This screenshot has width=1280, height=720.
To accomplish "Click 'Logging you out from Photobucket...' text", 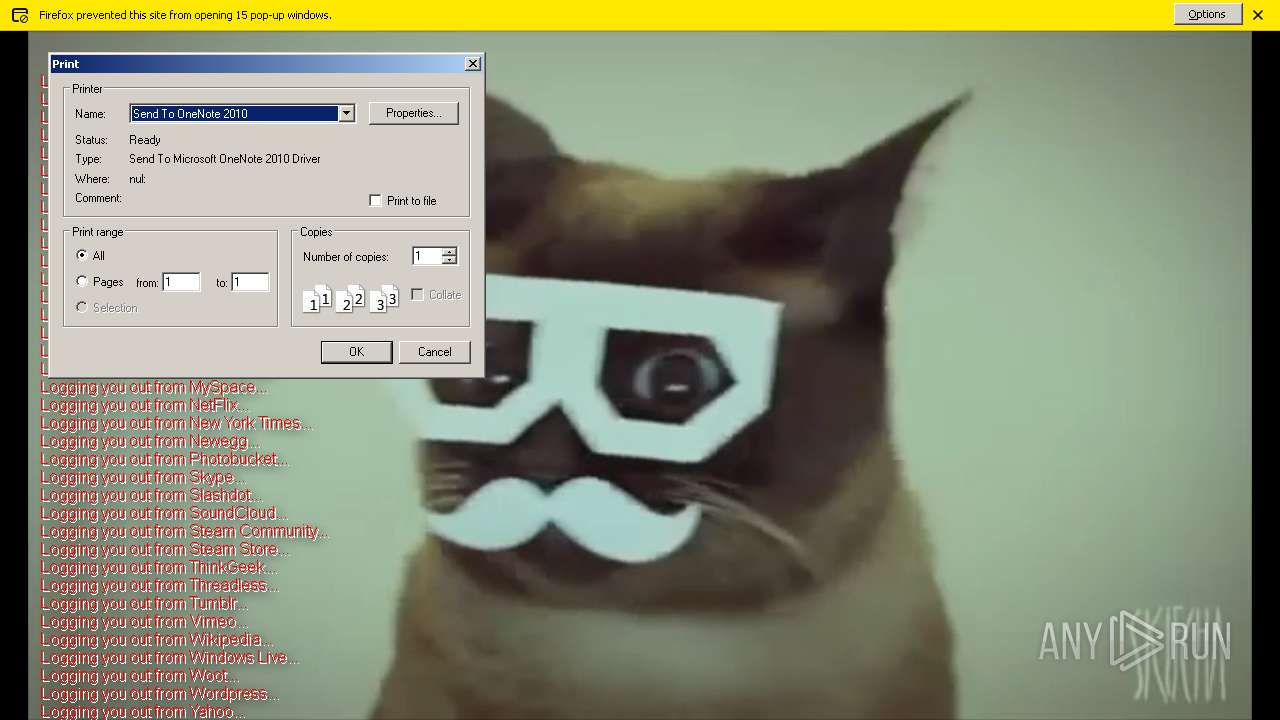I will pos(164,459).
